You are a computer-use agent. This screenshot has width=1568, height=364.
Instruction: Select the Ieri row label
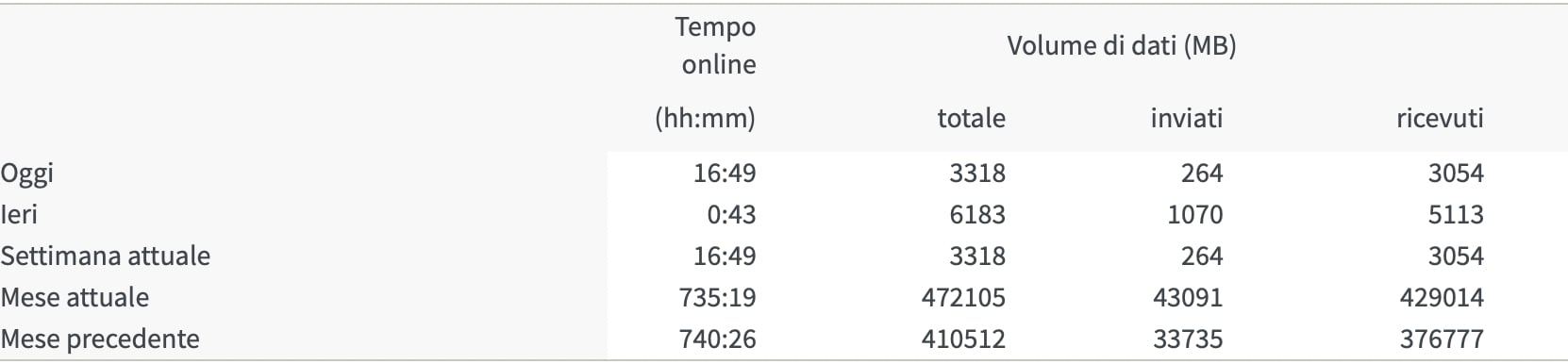tap(20, 214)
